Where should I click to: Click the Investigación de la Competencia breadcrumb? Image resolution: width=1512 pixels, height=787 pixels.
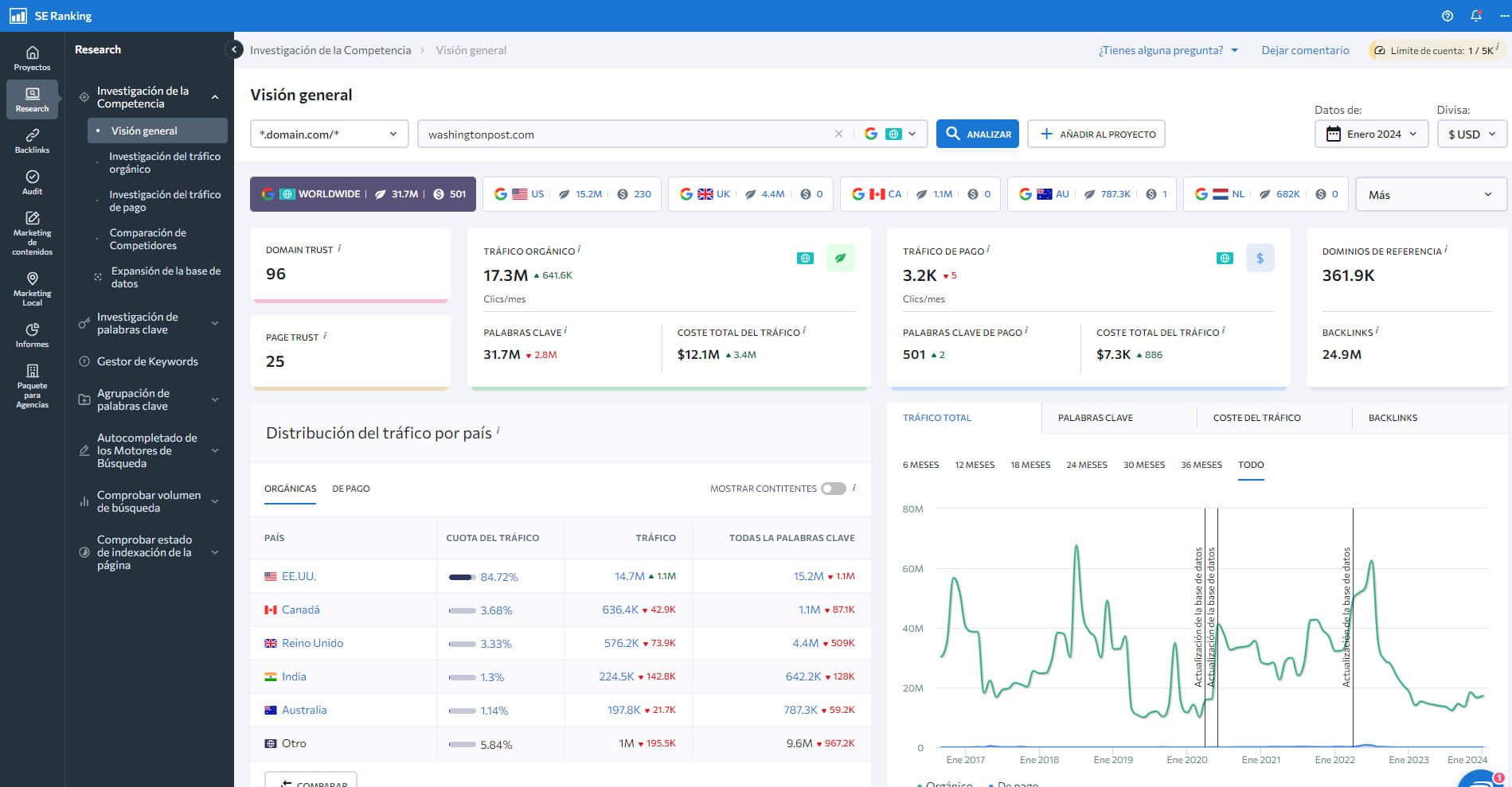click(330, 50)
